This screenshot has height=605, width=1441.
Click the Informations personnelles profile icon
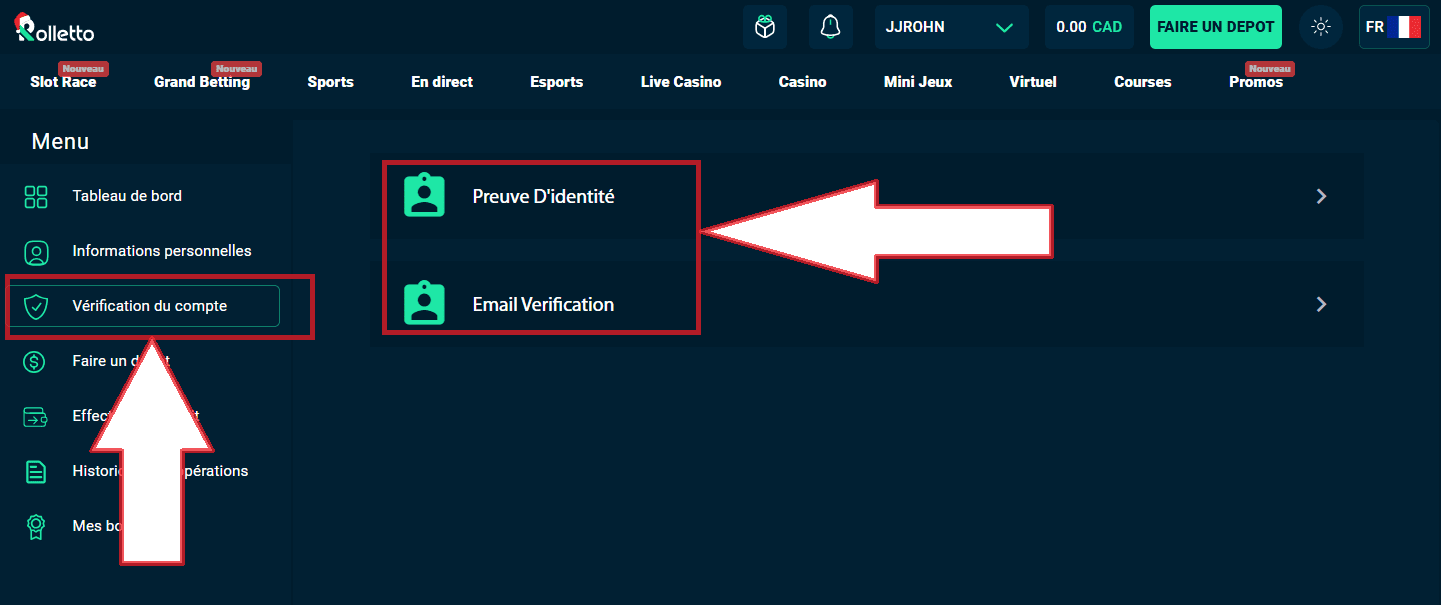(36, 252)
